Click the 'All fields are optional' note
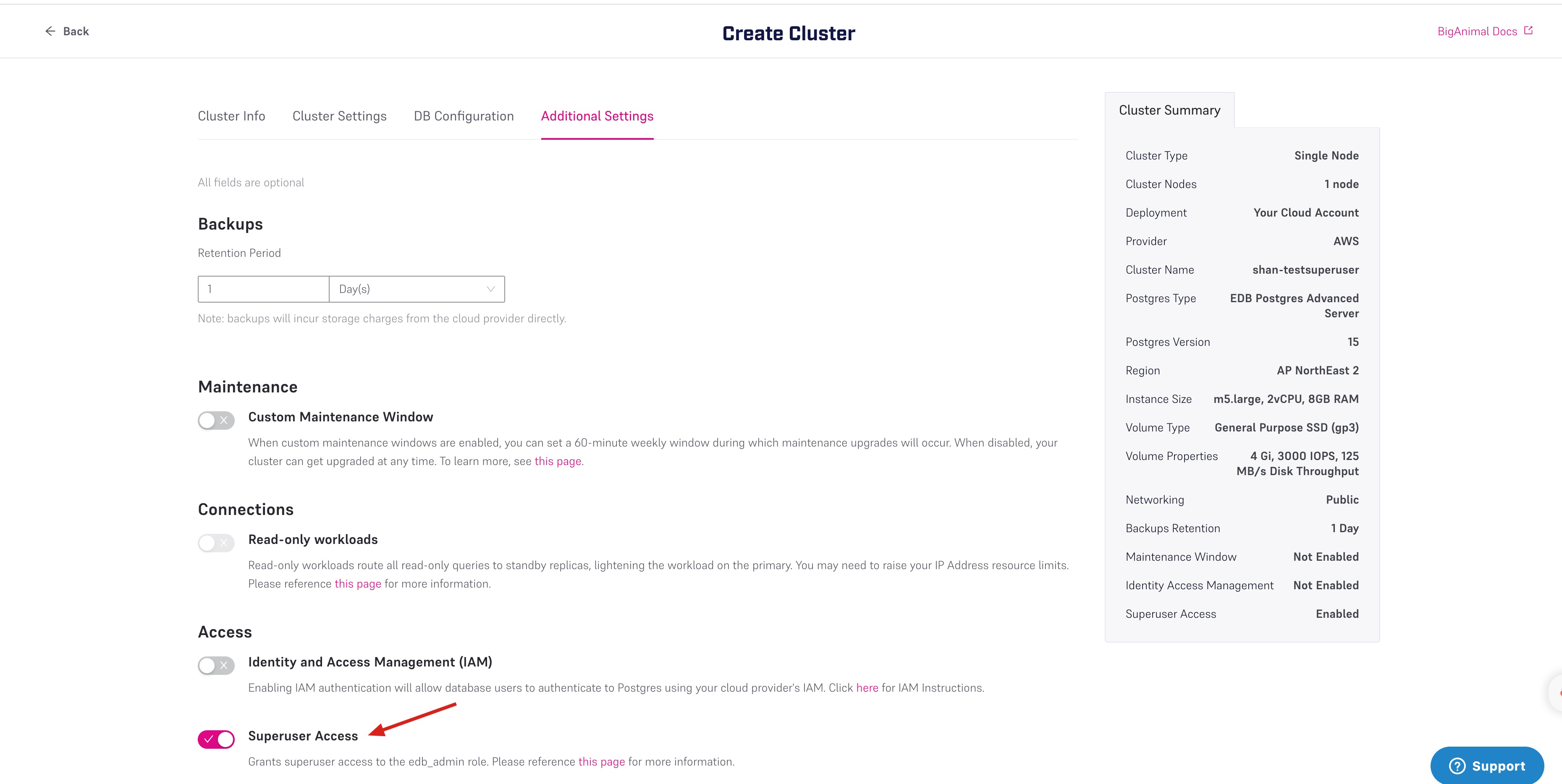1562x784 pixels. [x=251, y=183]
